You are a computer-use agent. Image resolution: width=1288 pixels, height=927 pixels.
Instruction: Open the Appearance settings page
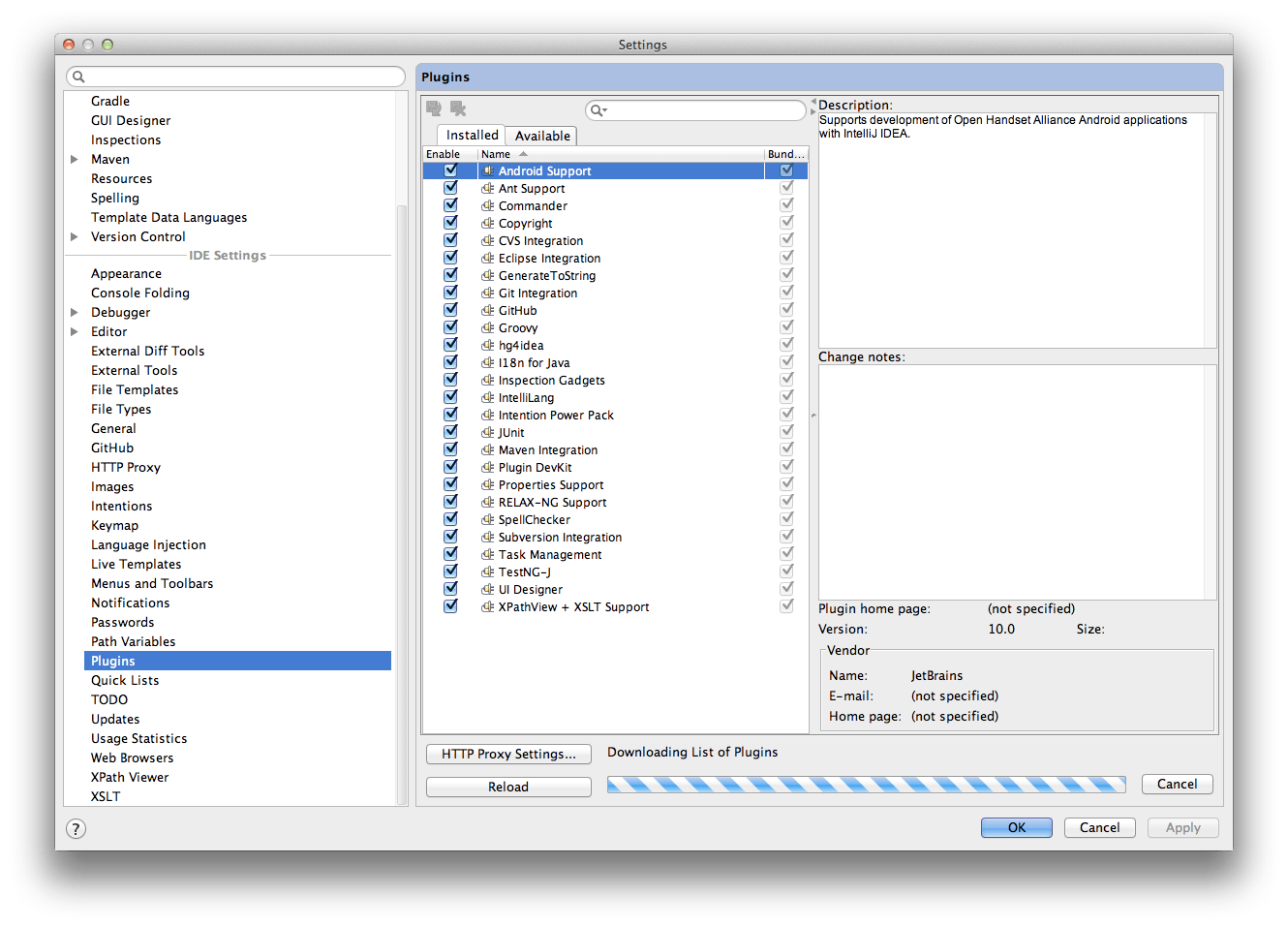pos(126,274)
